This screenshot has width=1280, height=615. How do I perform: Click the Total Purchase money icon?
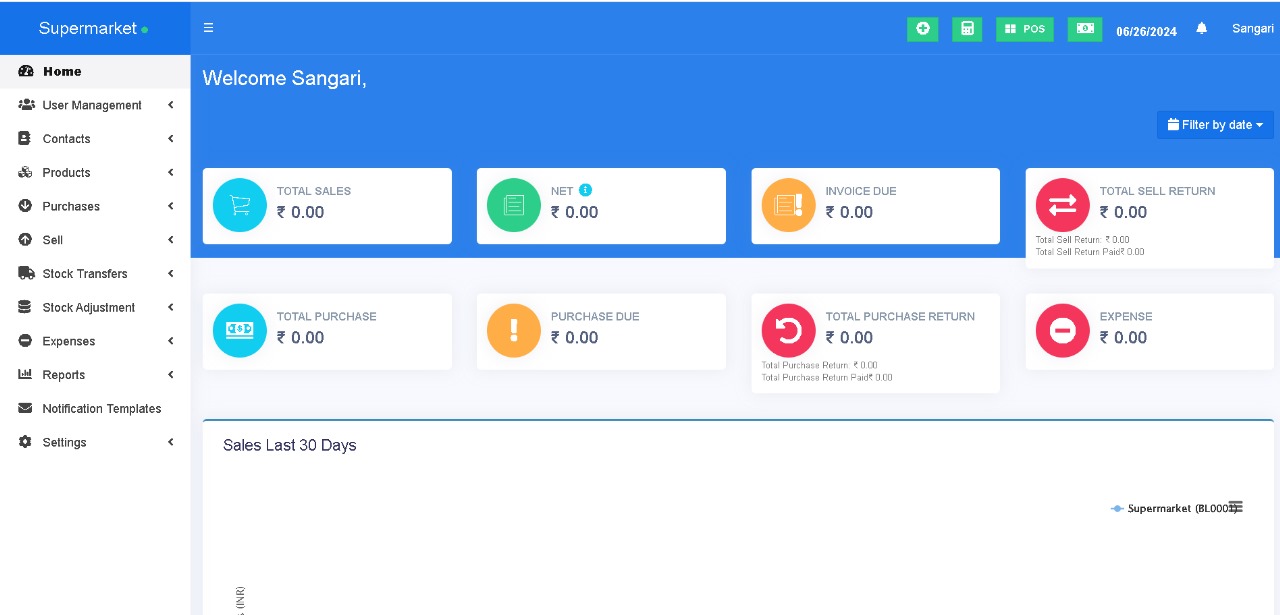(x=240, y=330)
